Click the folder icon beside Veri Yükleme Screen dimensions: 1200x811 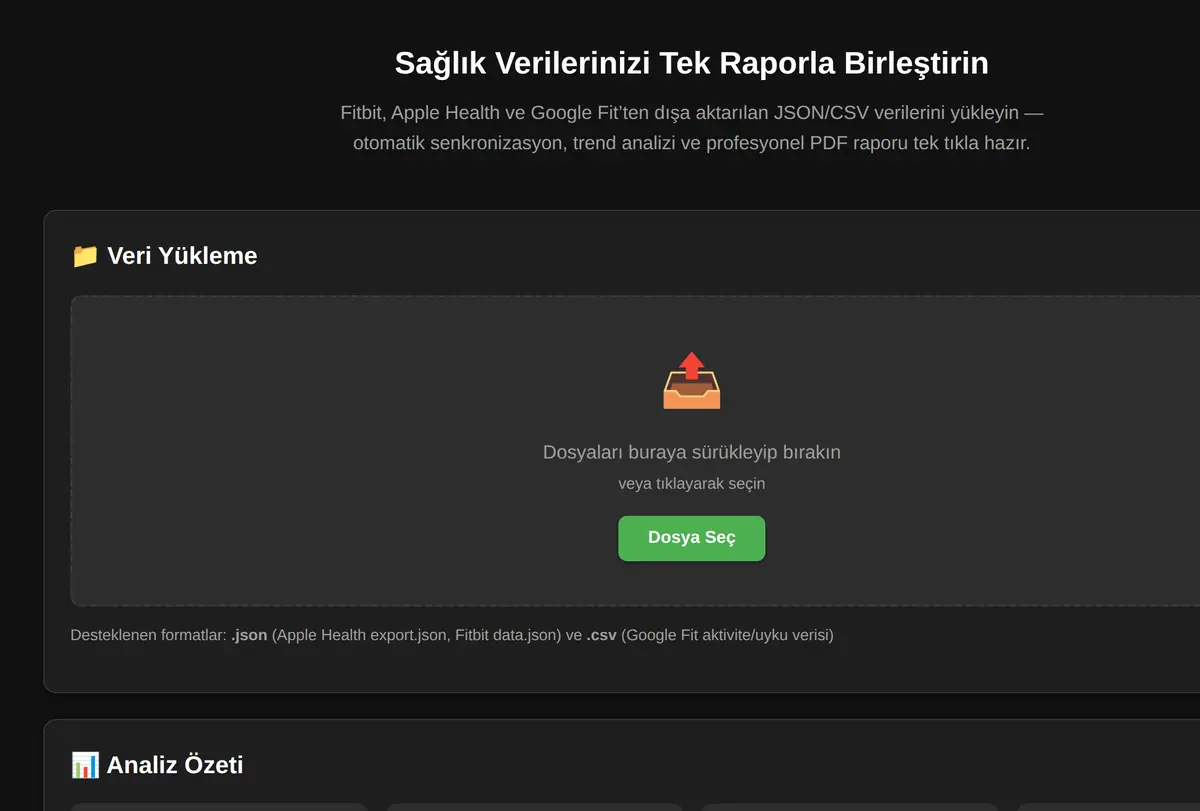click(x=85, y=256)
